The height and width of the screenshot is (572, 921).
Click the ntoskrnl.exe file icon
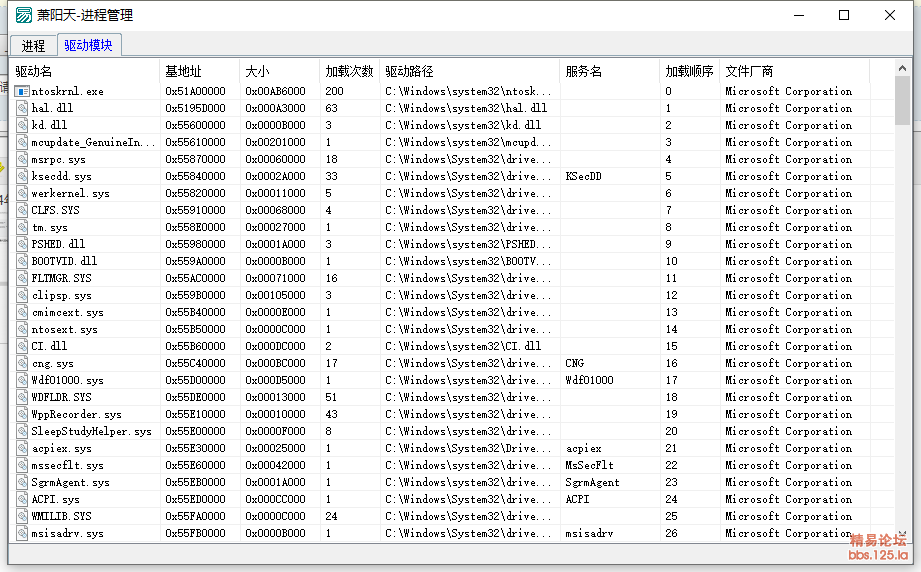(22, 91)
